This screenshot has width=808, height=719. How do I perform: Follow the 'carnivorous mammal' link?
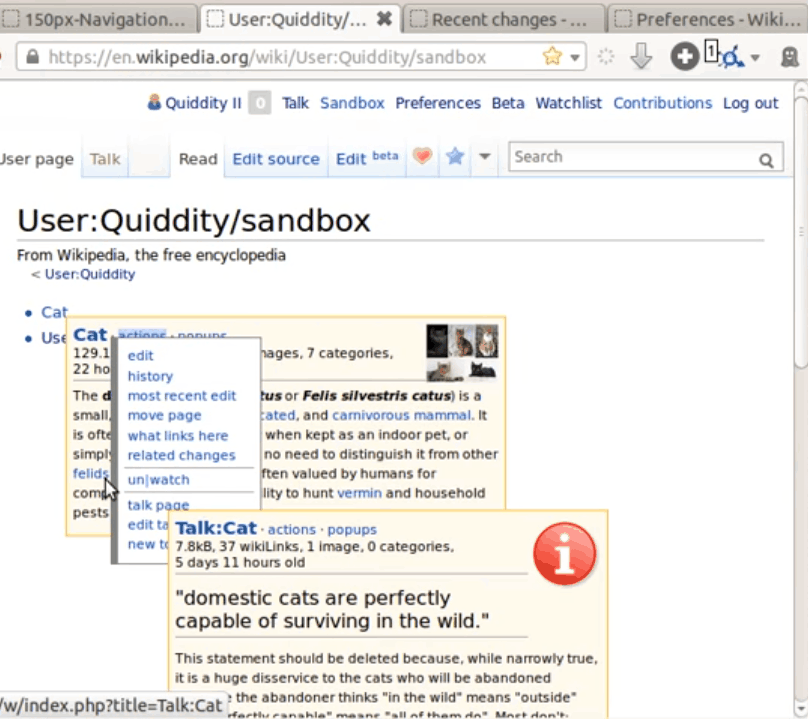[x=388, y=415]
